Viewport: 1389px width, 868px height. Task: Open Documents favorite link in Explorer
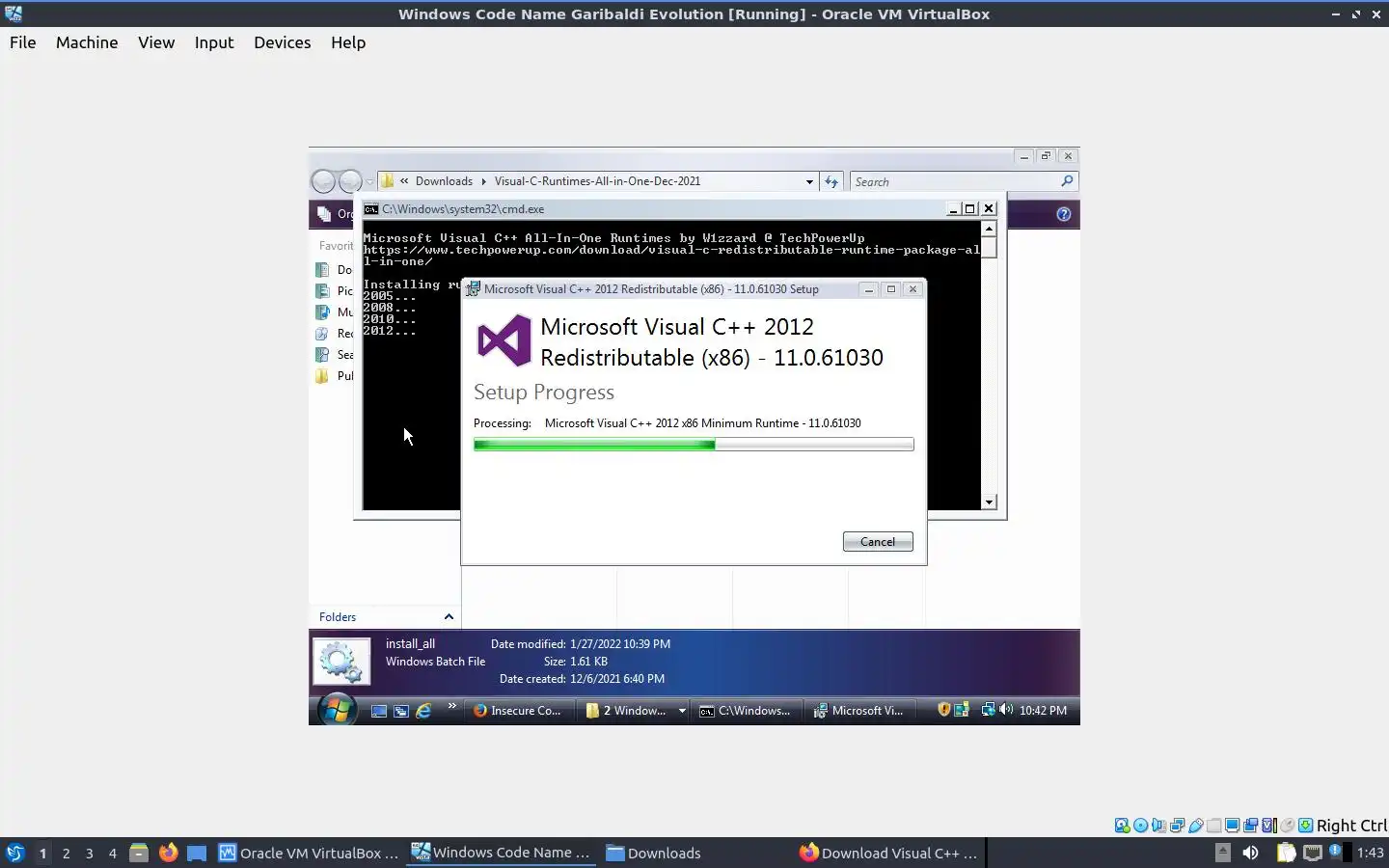pos(334,270)
